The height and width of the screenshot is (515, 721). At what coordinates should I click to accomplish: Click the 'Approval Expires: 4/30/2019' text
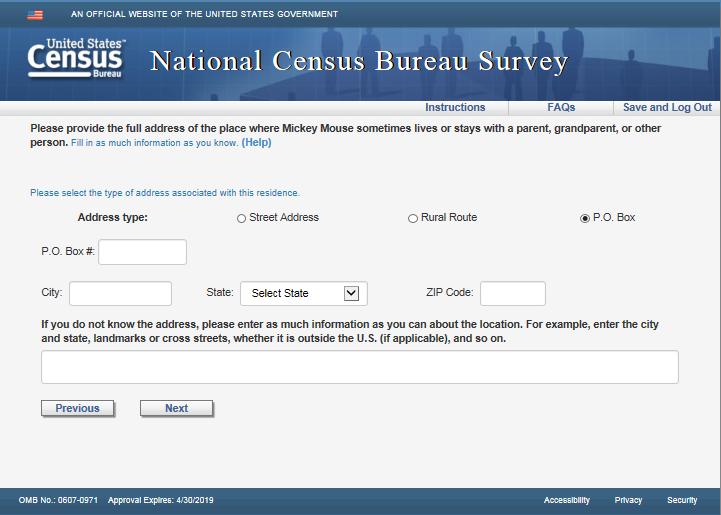(160, 500)
